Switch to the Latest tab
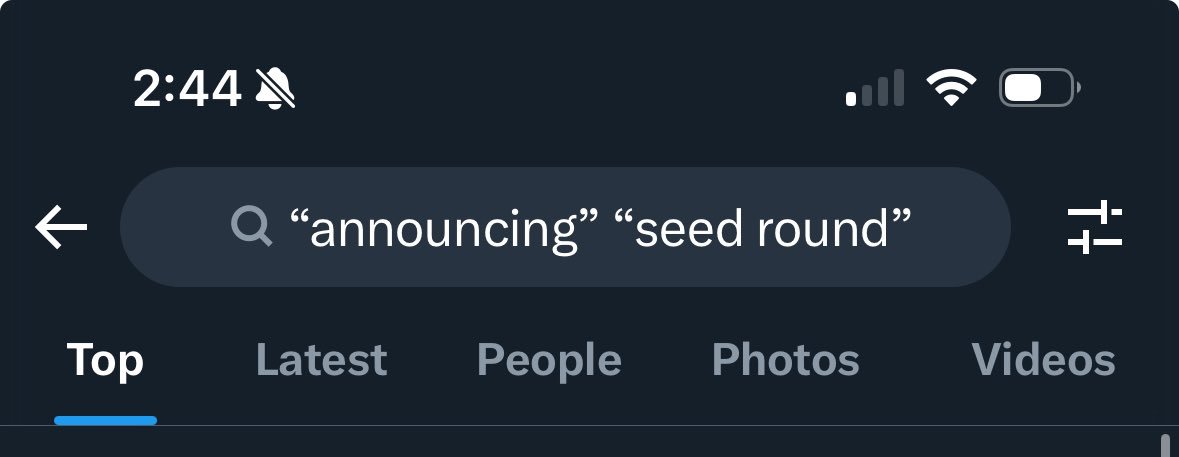This screenshot has height=457, width=1179. (x=321, y=359)
